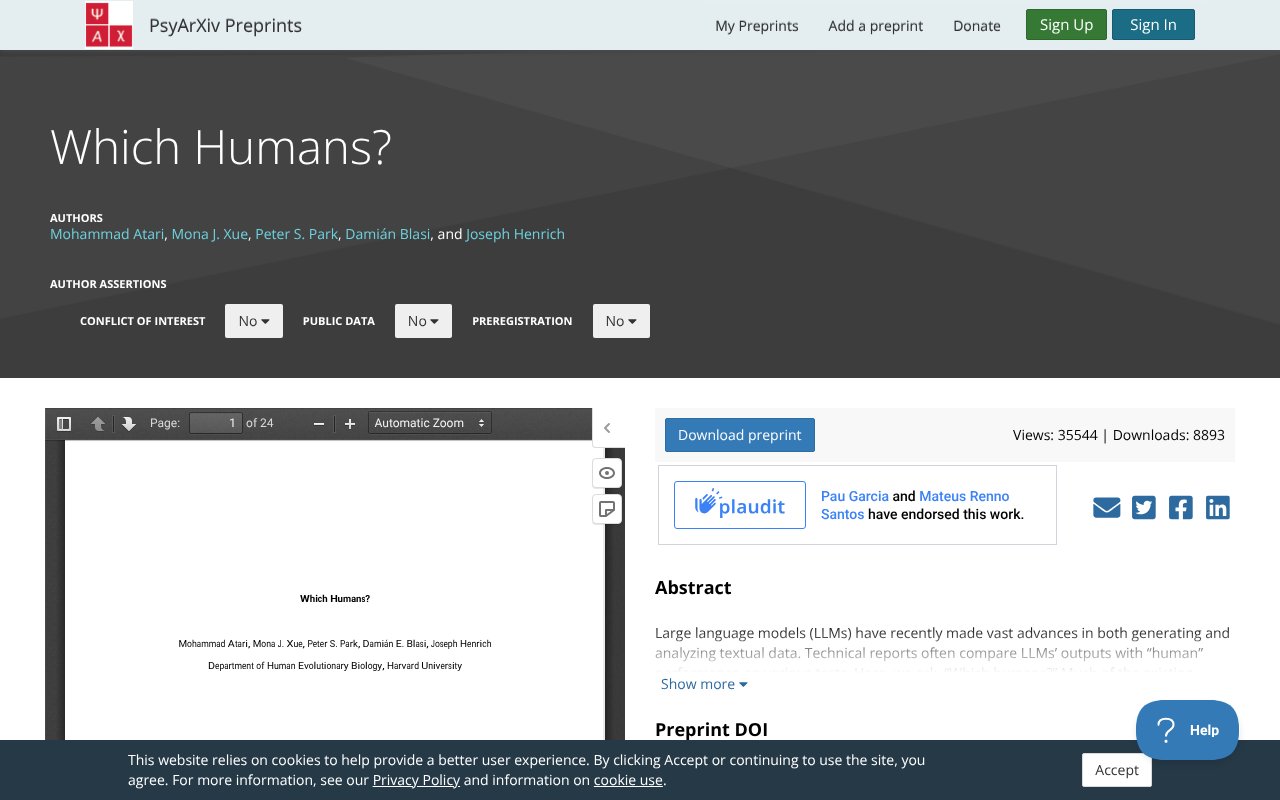This screenshot has width=1280, height=800.
Task: Share preprint on LinkedIn
Action: 1217,508
